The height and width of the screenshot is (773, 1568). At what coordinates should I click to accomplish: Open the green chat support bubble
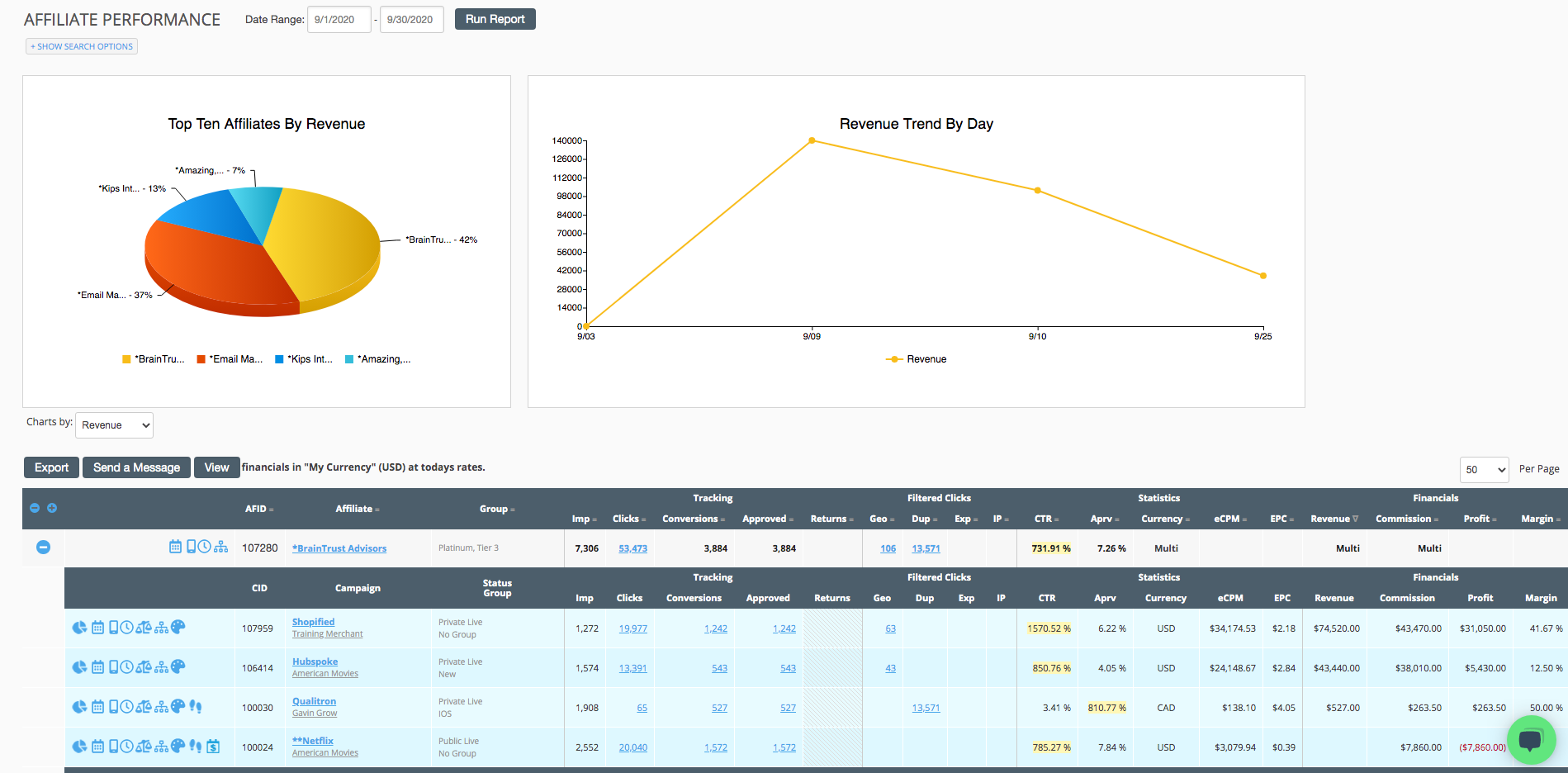(1530, 739)
